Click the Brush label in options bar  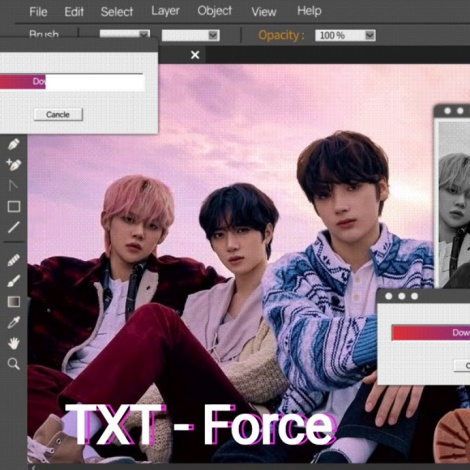click(x=44, y=34)
